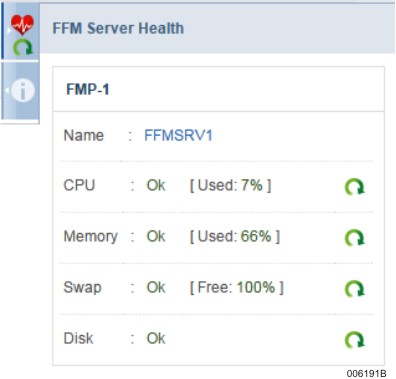Click the Name field label
Image resolution: width=396 pixels, height=379 pixels.
[x=84, y=136]
